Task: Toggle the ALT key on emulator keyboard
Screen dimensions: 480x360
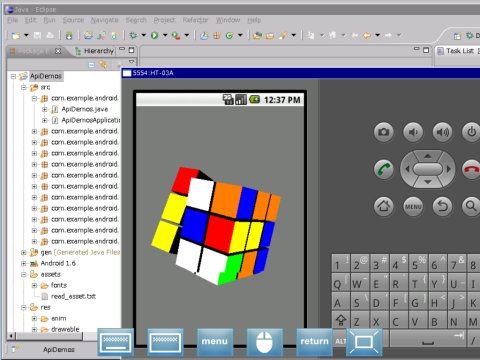Action: pos(340,341)
